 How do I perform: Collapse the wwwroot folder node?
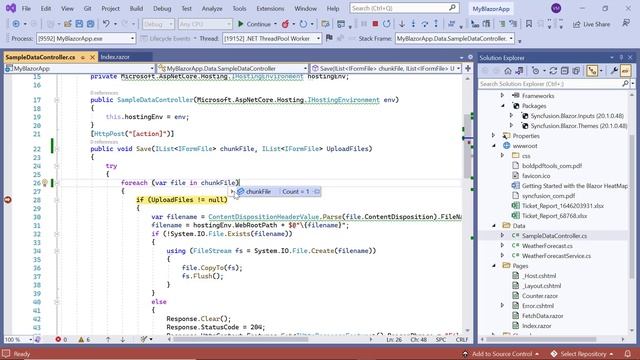coord(494,146)
